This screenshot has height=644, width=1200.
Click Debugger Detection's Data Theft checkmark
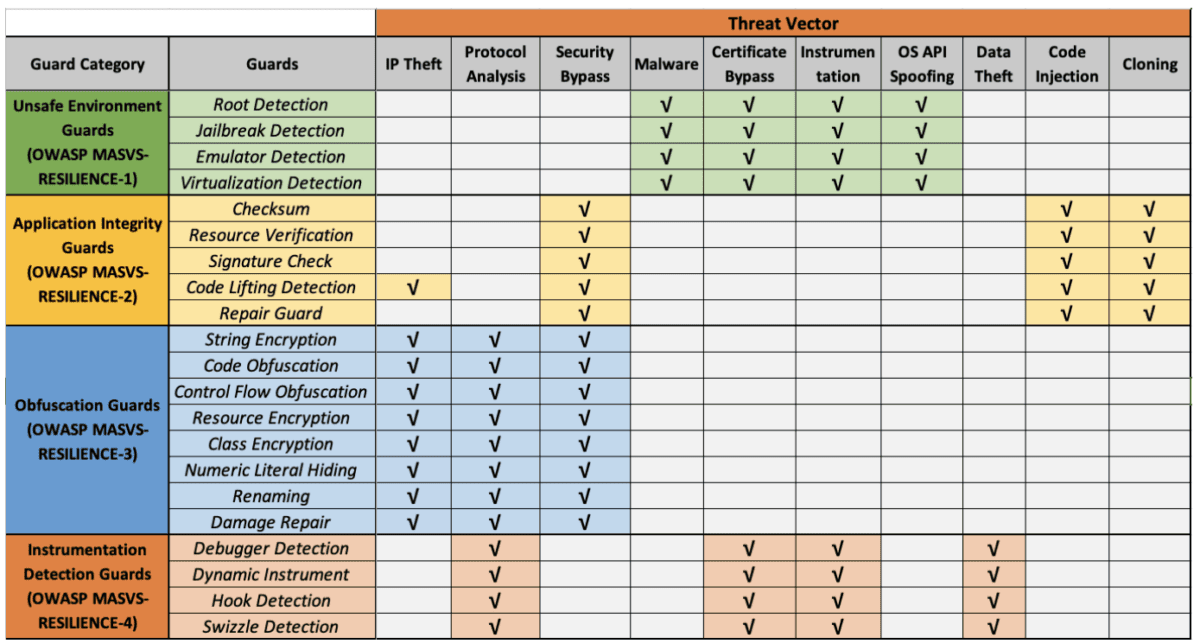coord(993,549)
